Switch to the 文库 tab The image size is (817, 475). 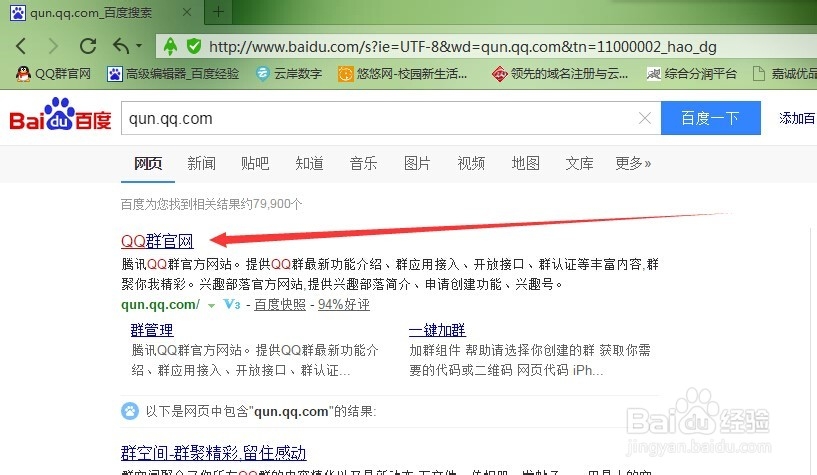point(579,164)
